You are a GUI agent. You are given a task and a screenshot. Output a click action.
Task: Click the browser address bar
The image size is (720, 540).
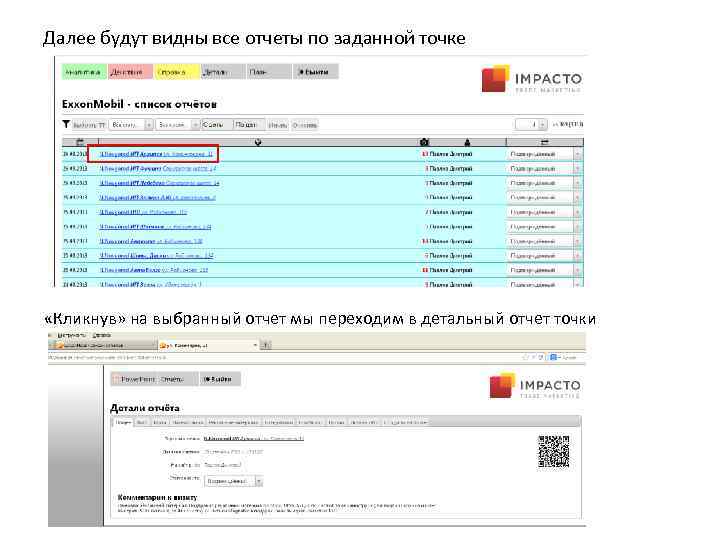tap(285, 357)
